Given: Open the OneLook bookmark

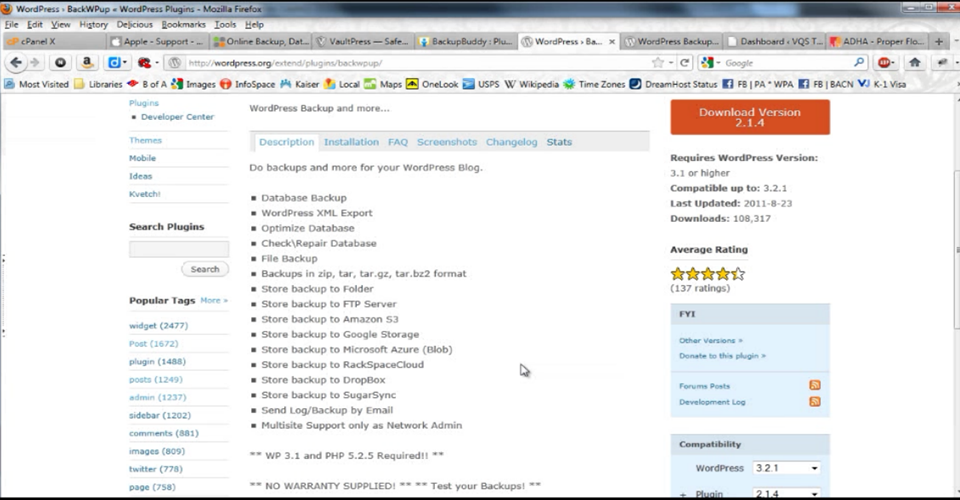Looking at the screenshot, I should (x=432, y=84).
